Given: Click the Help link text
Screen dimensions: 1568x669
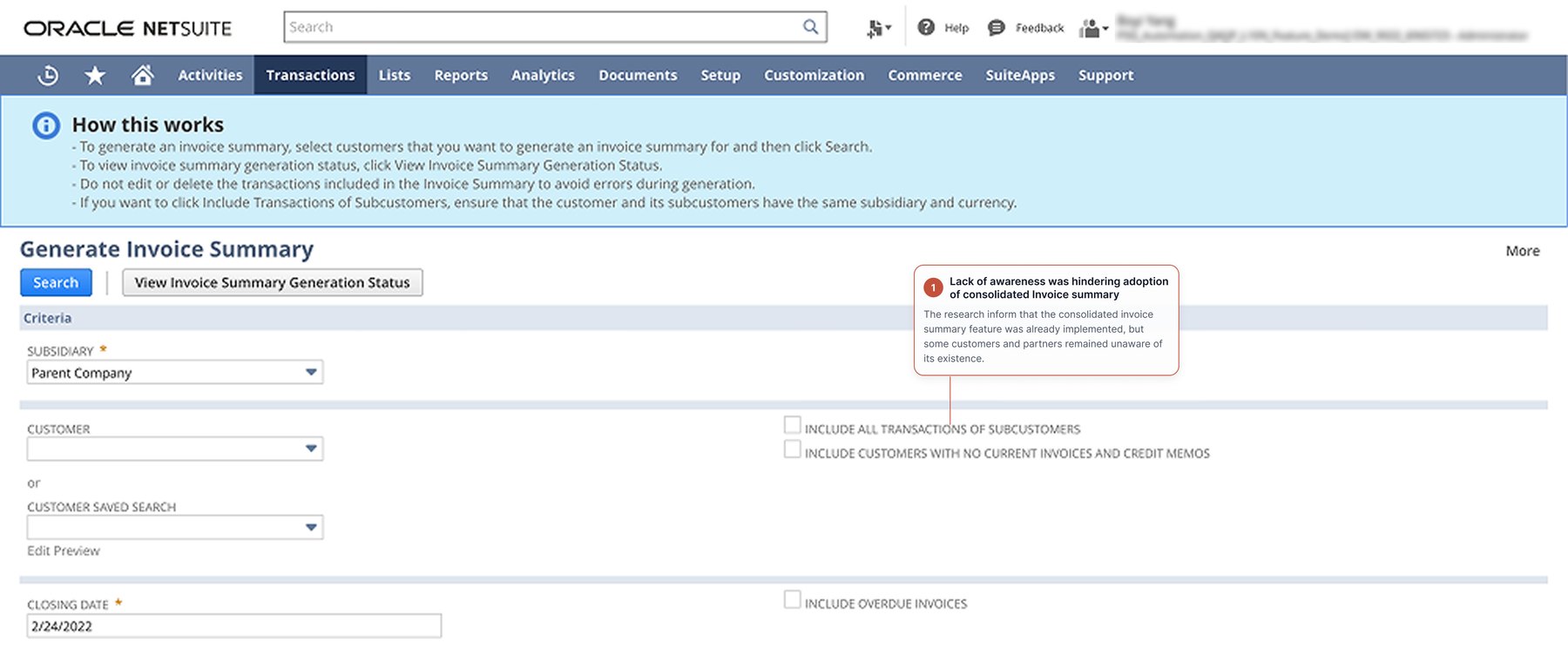Looking at the screenshot, I should tap(956, 28).
